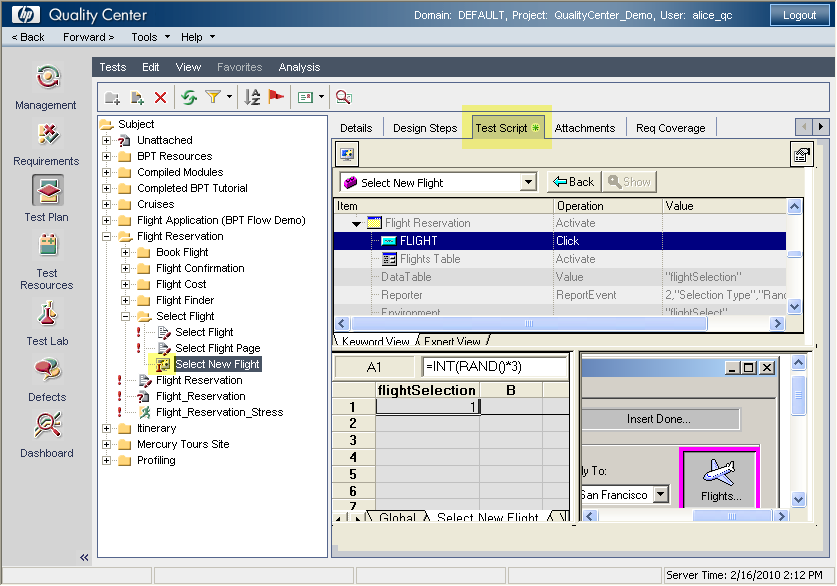Click Forward > navigation link
This screenshot has width=837, height=586.
tap(88, 37)
